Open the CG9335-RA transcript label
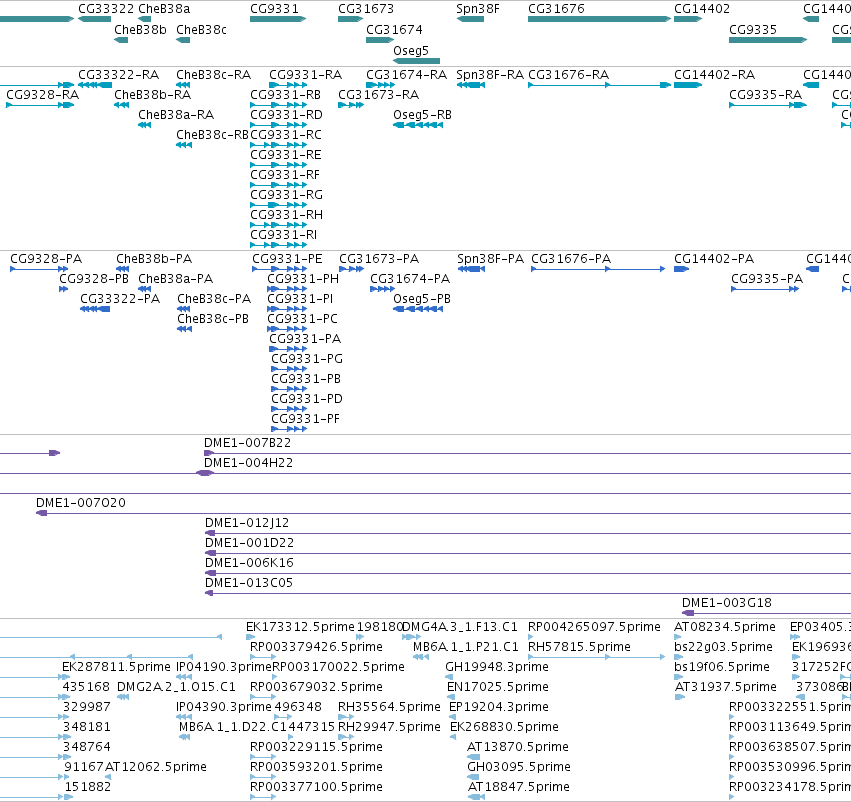851x802 pixels. 765,94
